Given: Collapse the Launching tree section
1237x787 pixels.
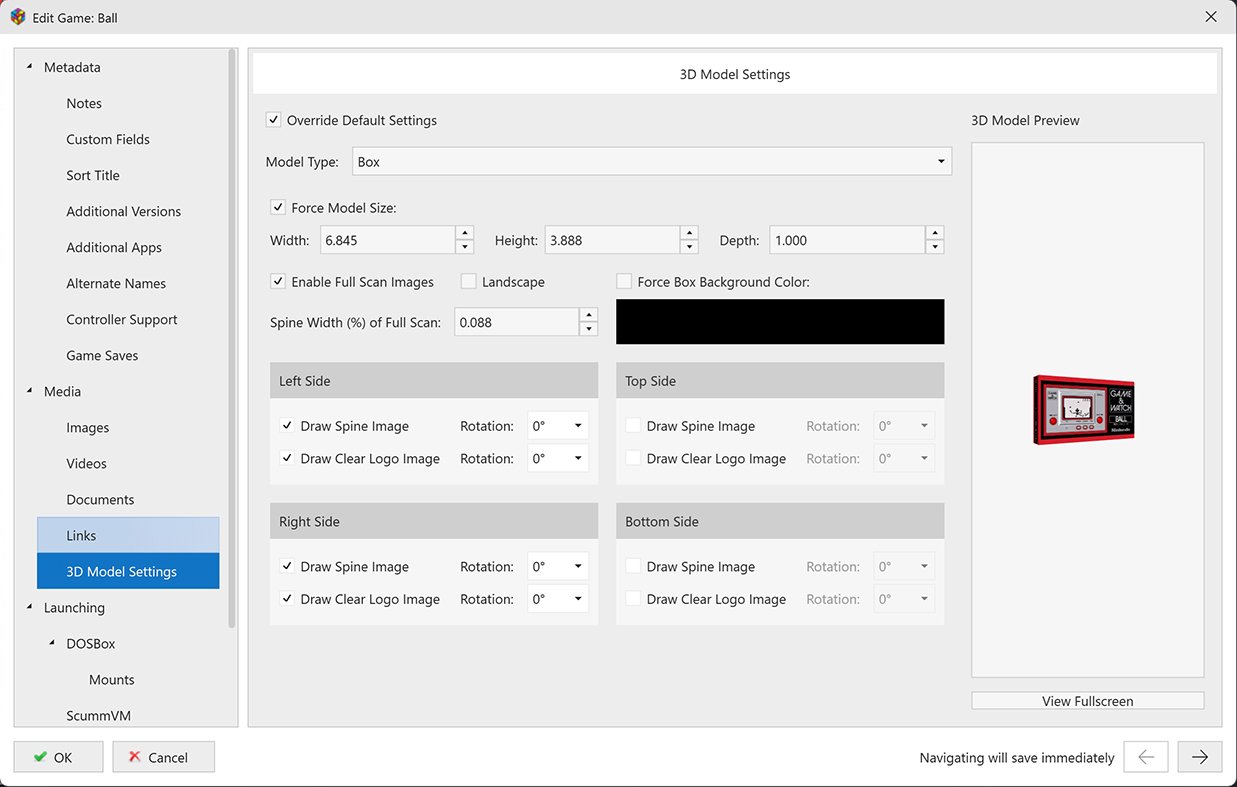Looking at the screenshot, I should [29, 607].
